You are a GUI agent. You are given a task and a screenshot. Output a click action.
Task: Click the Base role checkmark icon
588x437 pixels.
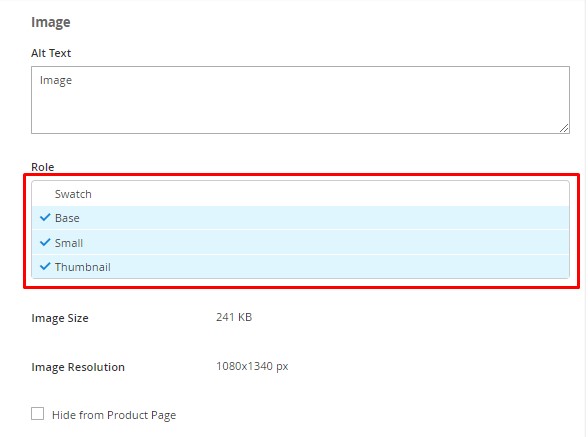pos(45,217)
